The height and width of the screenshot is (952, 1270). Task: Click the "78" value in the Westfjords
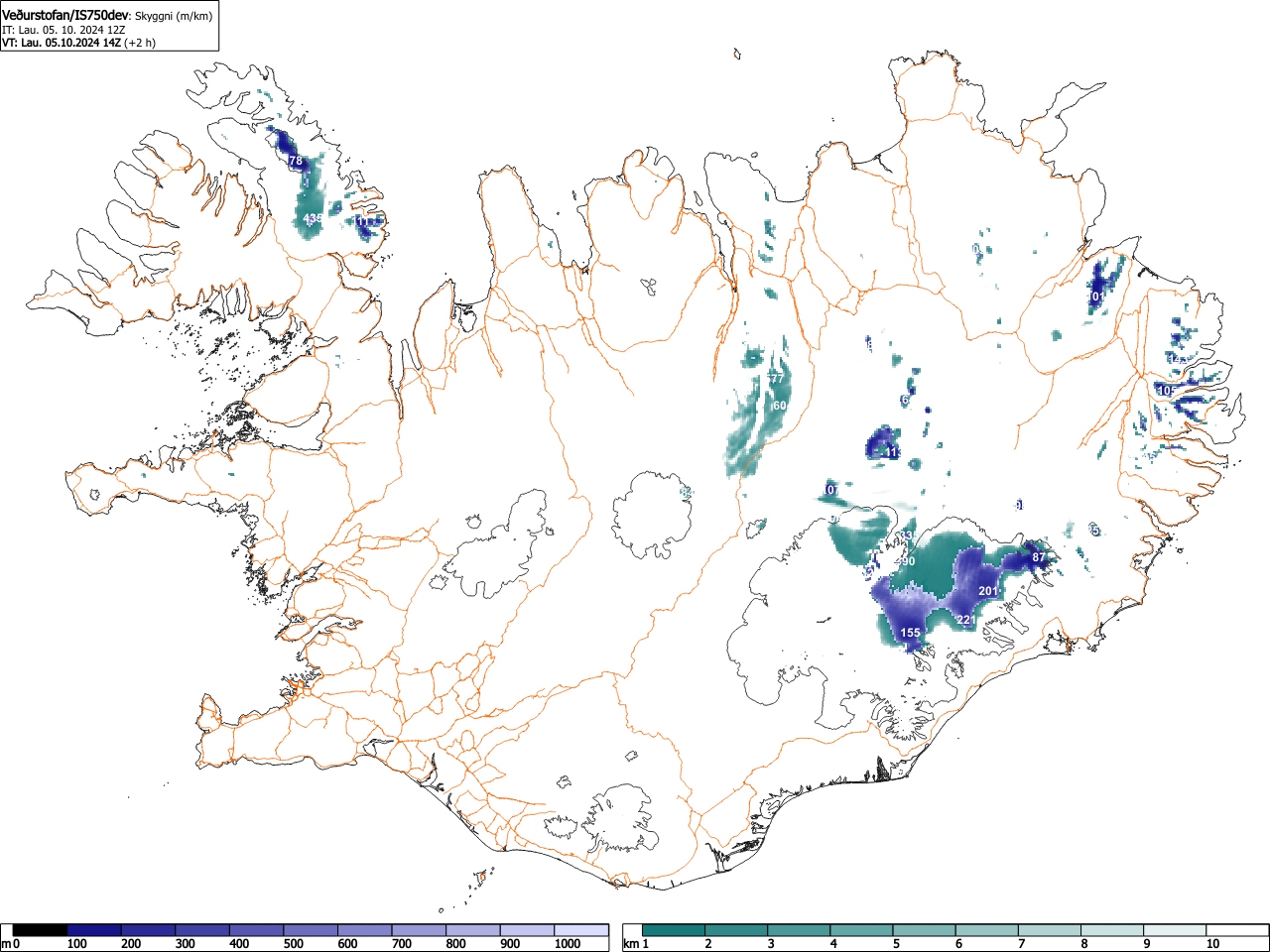pyautogui.click(x=295, y=161)
